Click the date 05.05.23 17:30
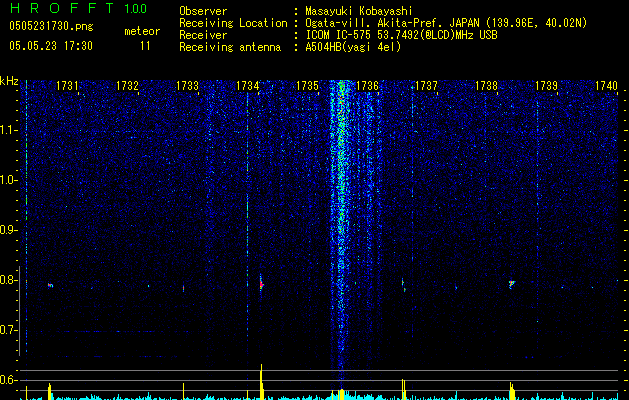This screenshot has height=400, width=629. click(51, 46)
